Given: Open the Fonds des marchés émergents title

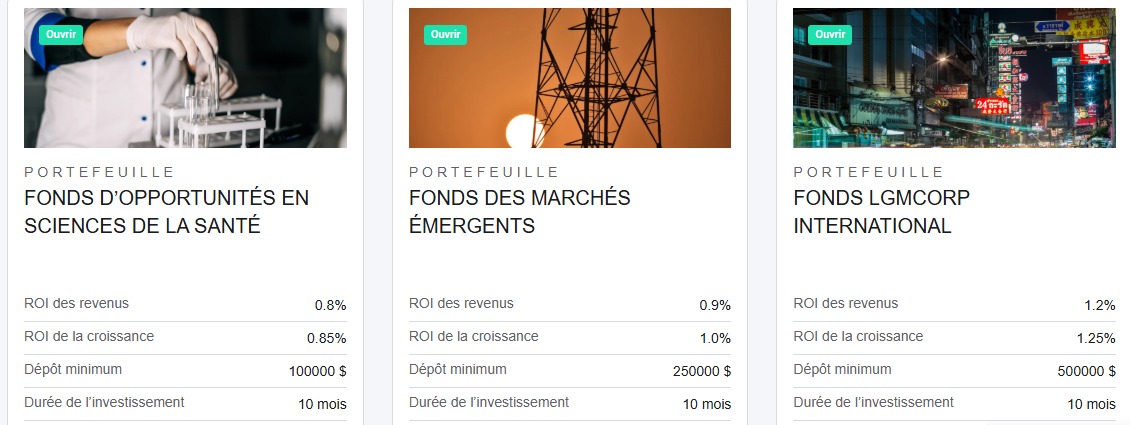Looking at the screenshot, I should coord(519,212).
